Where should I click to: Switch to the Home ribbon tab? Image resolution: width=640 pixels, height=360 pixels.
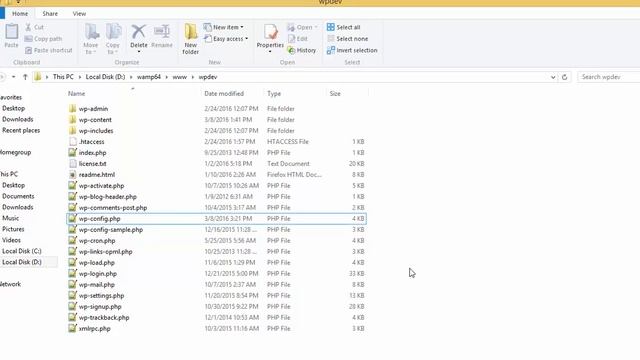20,13
